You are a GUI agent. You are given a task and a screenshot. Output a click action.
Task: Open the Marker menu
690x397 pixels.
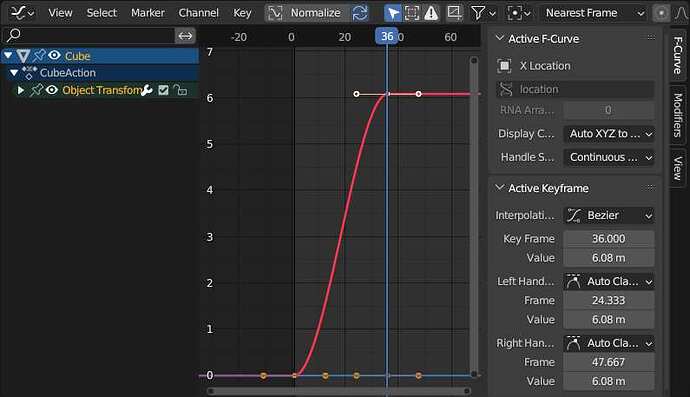tap(147, 13)
